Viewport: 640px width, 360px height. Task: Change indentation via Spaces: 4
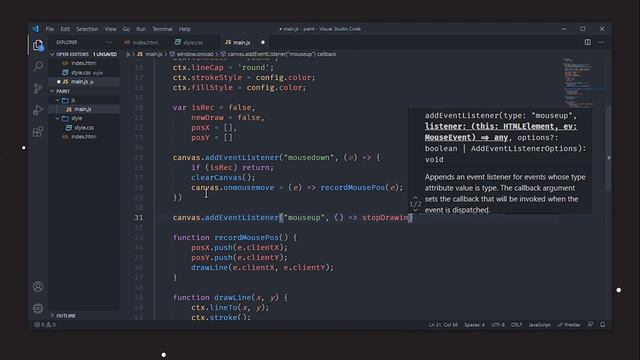[474, 325]
